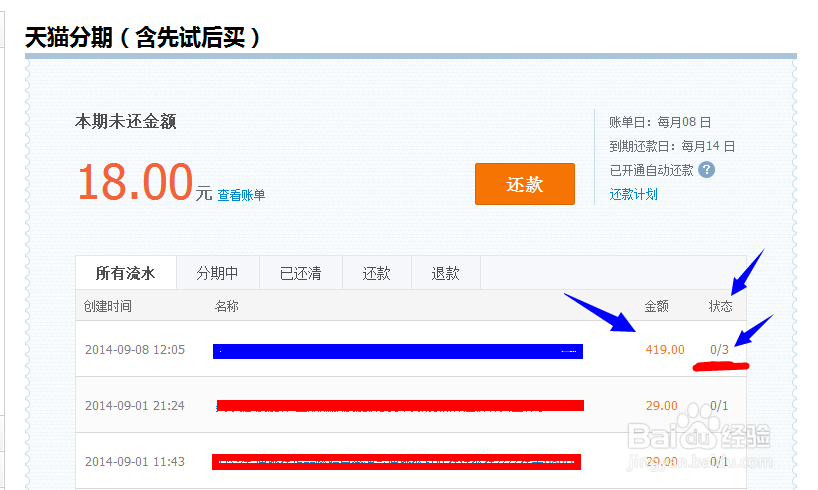This screenshot has width=818, height=490.
Task: Click the help question mark icon beside 已开通自动还款
Action: [x=706, y=170]
